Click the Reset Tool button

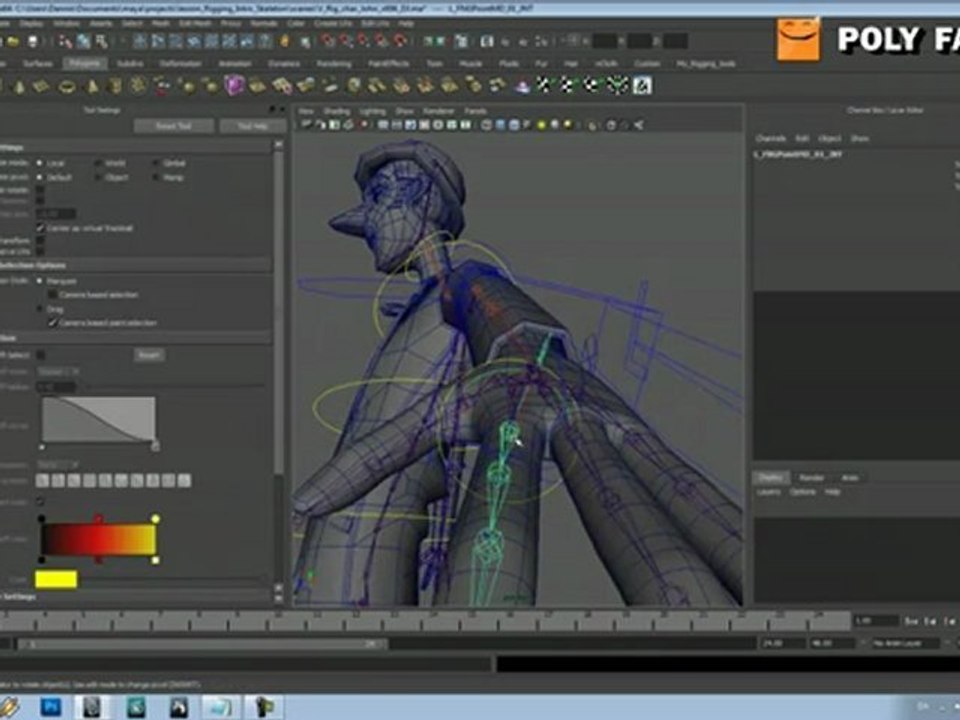pos(174,126)
